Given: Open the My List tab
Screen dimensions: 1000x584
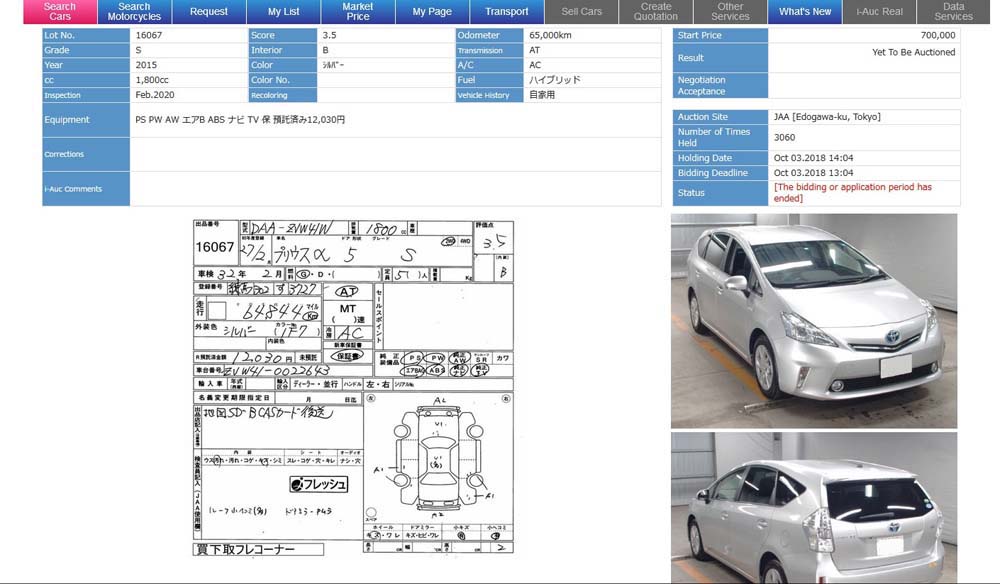Looking at the screenshot, I should [283, 11].
